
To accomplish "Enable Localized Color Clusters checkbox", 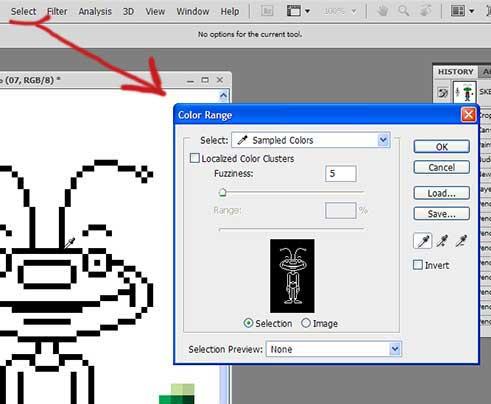I will [x=194, y=158].
